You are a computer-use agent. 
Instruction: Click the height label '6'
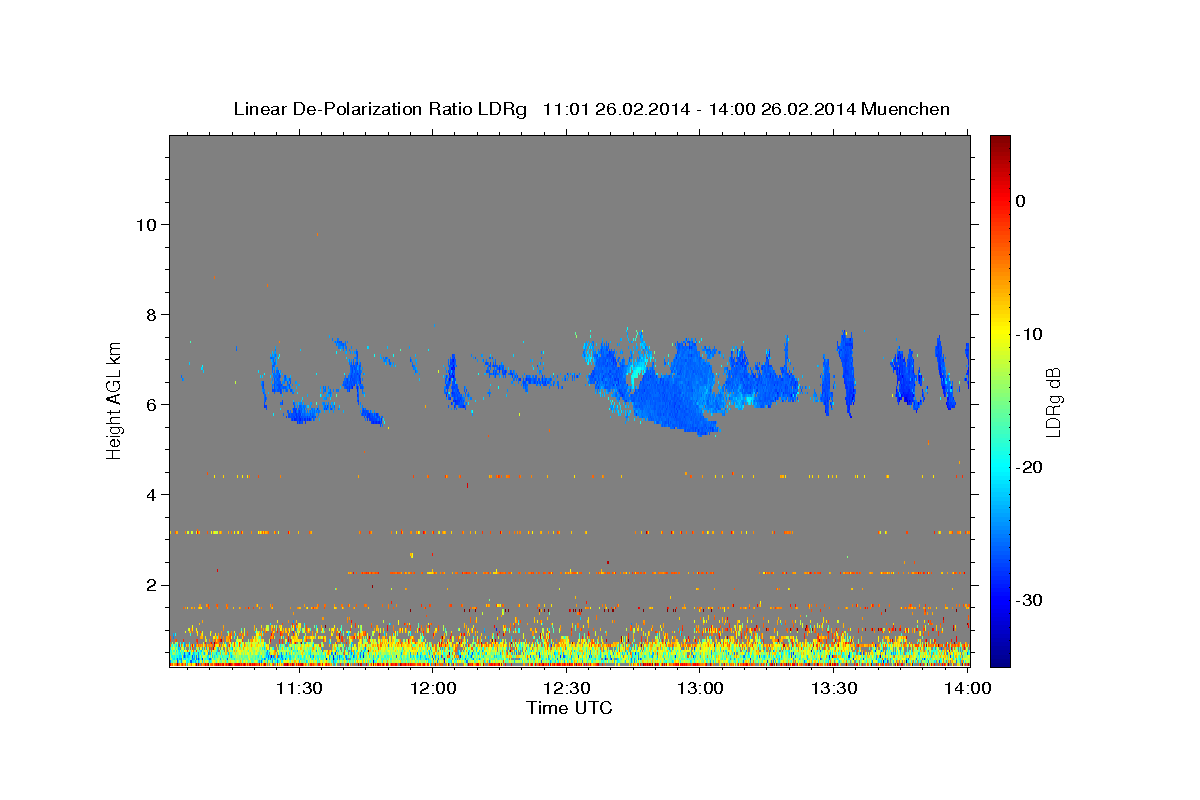(150, 404)
